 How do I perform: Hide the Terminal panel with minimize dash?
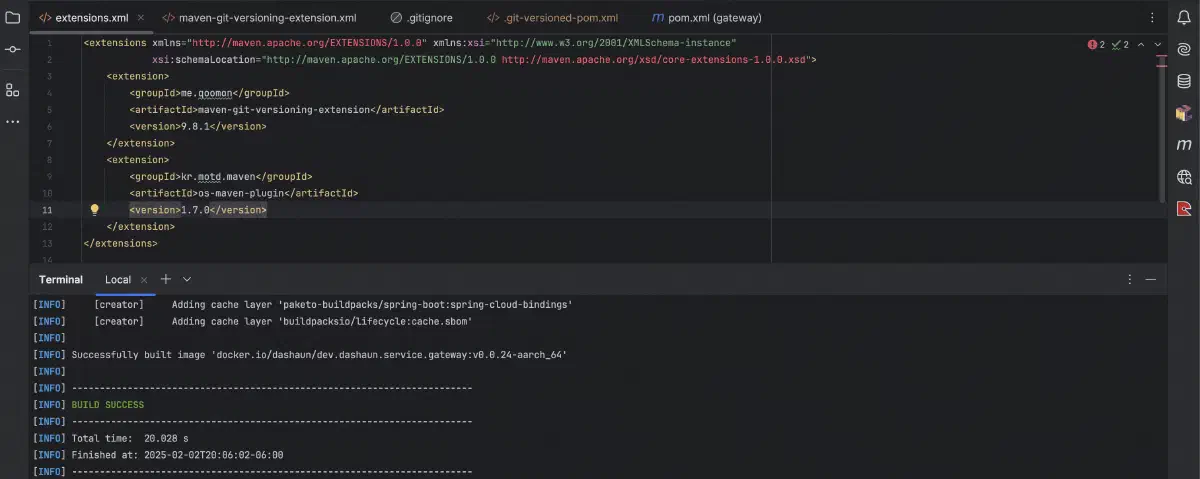(x=1151, y=280)
